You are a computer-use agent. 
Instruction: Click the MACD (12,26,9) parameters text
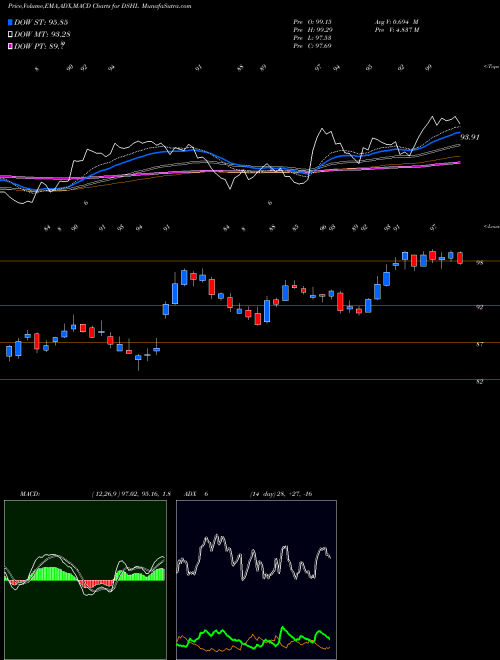pyautogui.click(x=130, y=494)
